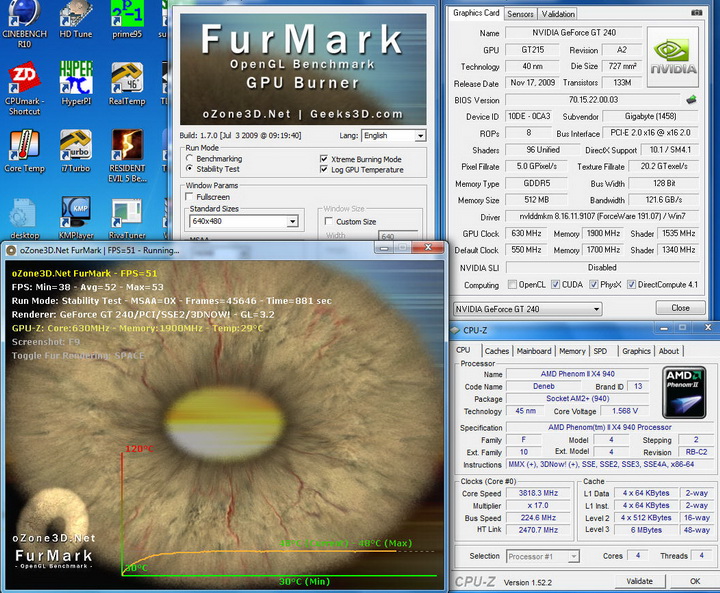Toggle the OpenCL checkbox in GPU-Z
The width and height of the screenshot is (720, 593).
(512, 284)
